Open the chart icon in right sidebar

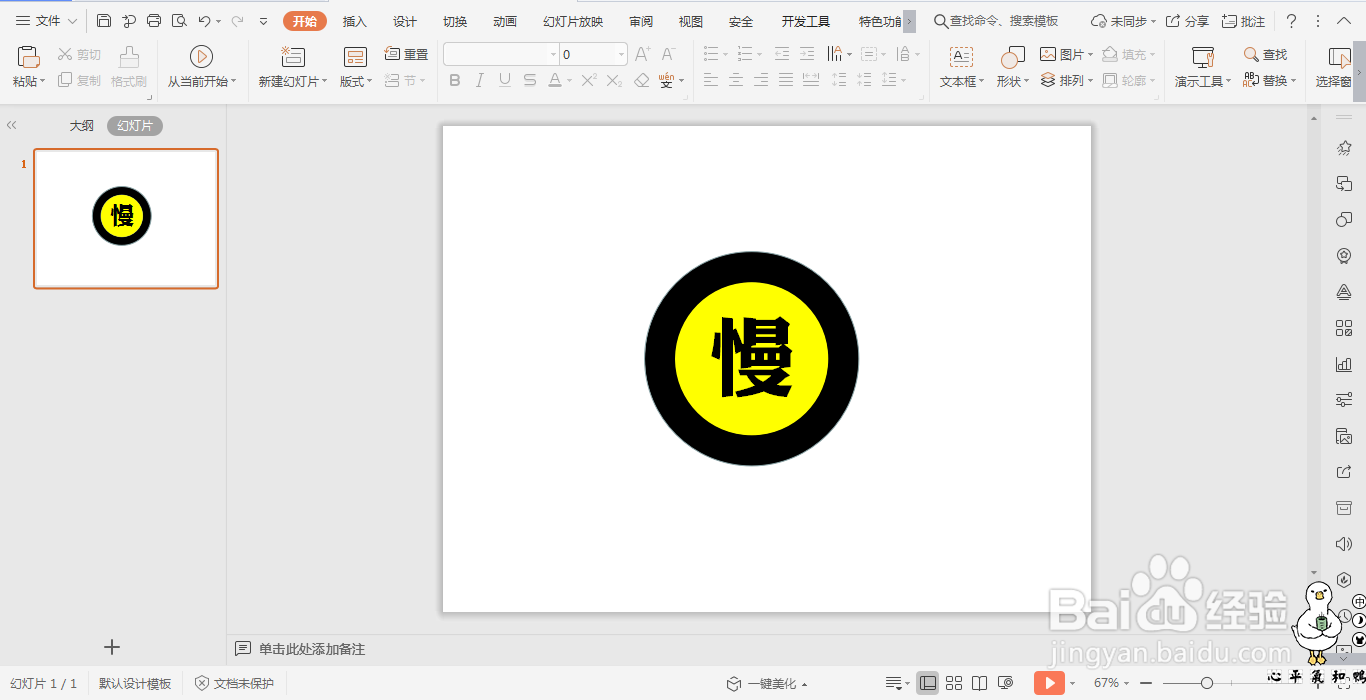coord(1344,364)
